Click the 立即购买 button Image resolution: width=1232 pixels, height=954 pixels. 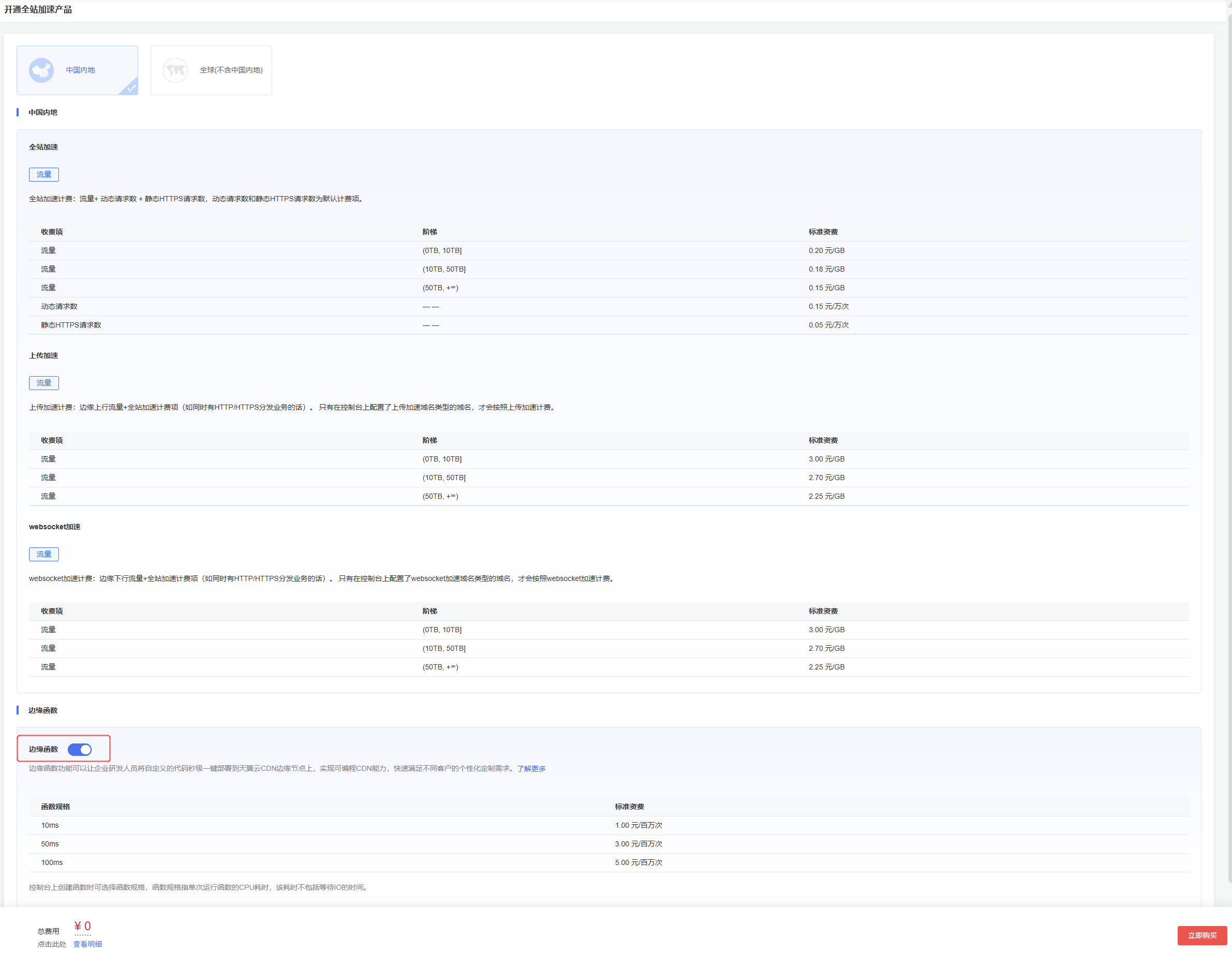coord(1201,935)
